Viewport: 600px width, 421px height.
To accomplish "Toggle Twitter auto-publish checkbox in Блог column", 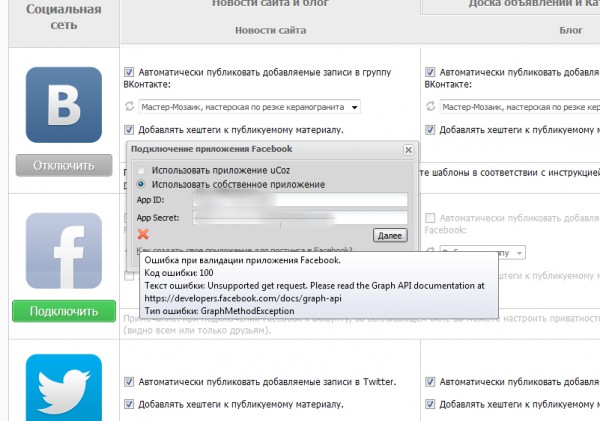I will tap(430, 382).
